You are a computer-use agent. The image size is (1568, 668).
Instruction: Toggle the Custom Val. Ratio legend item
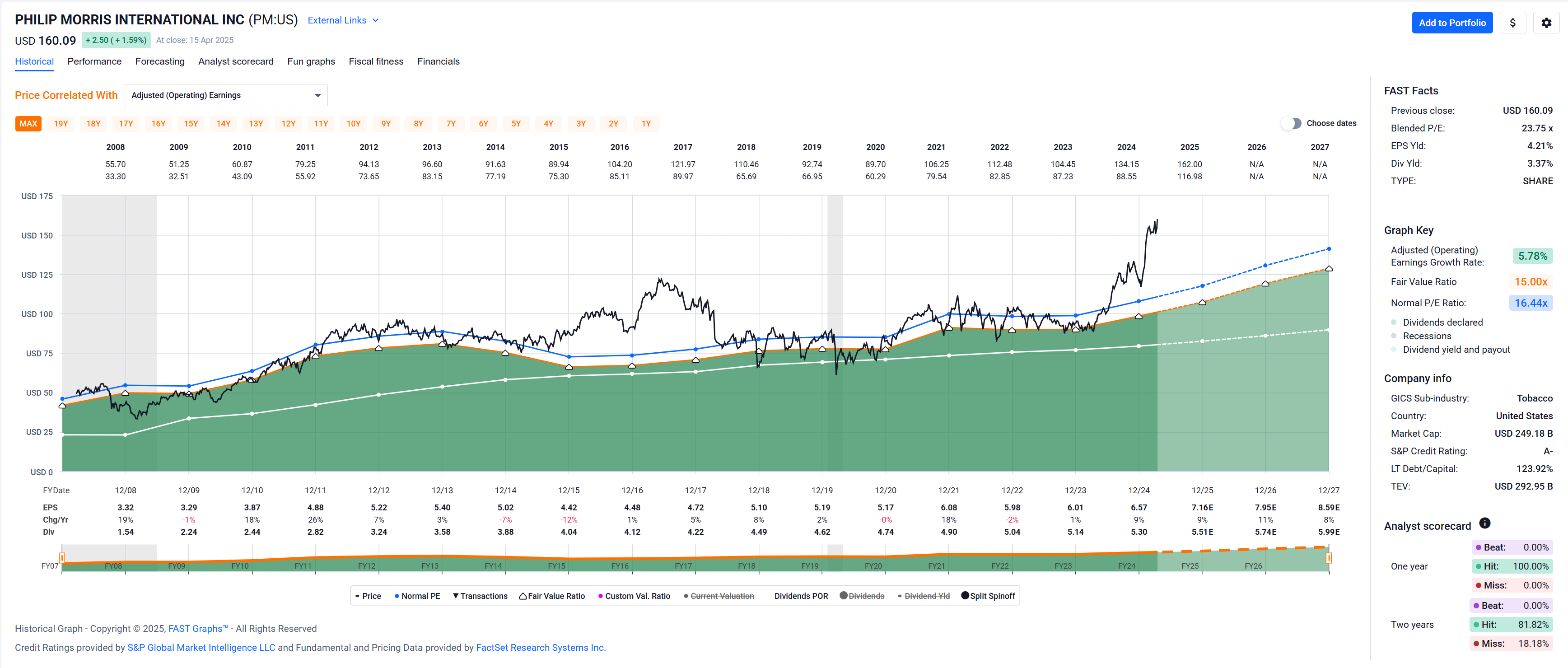pos(634,596)
